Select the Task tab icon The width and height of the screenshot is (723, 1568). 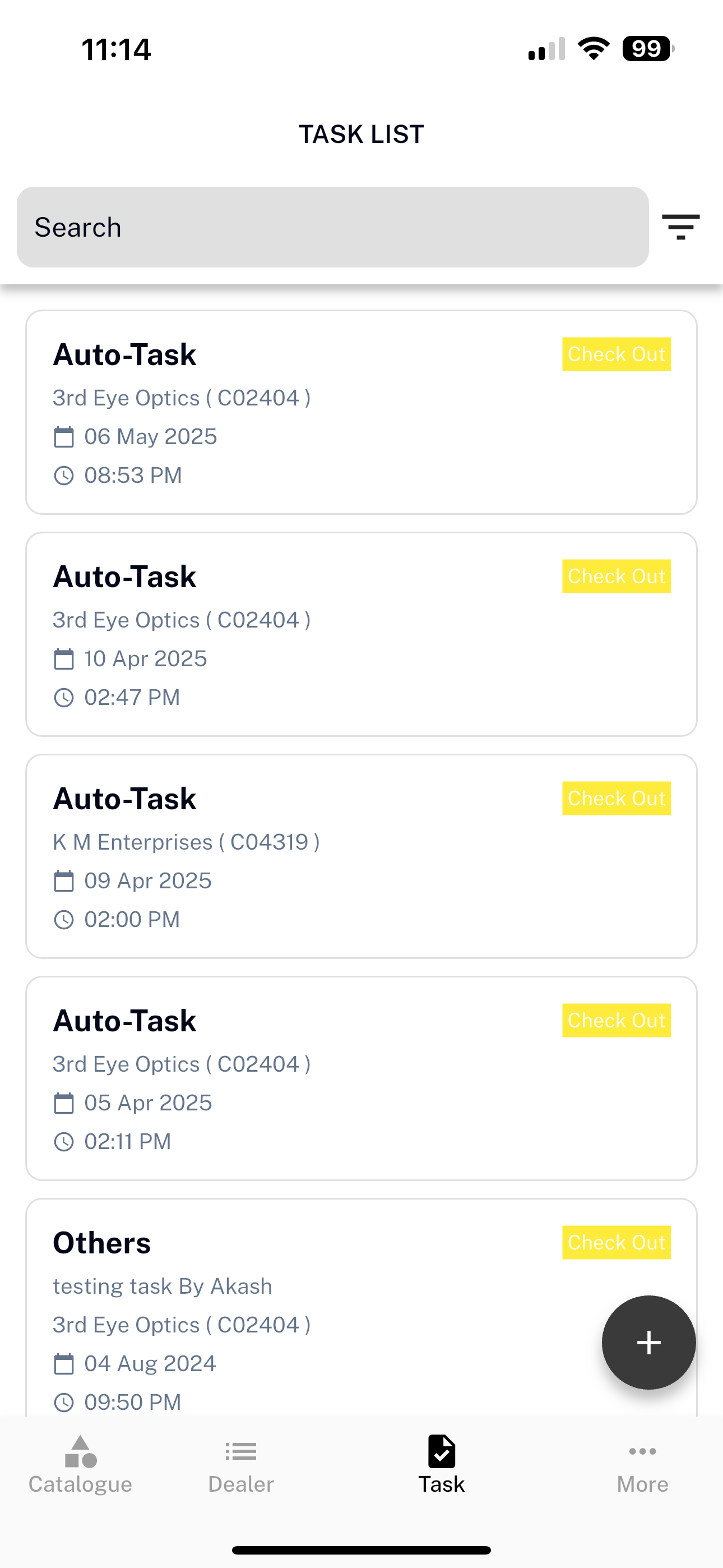pyautogui.click(x=441, y=1452)
